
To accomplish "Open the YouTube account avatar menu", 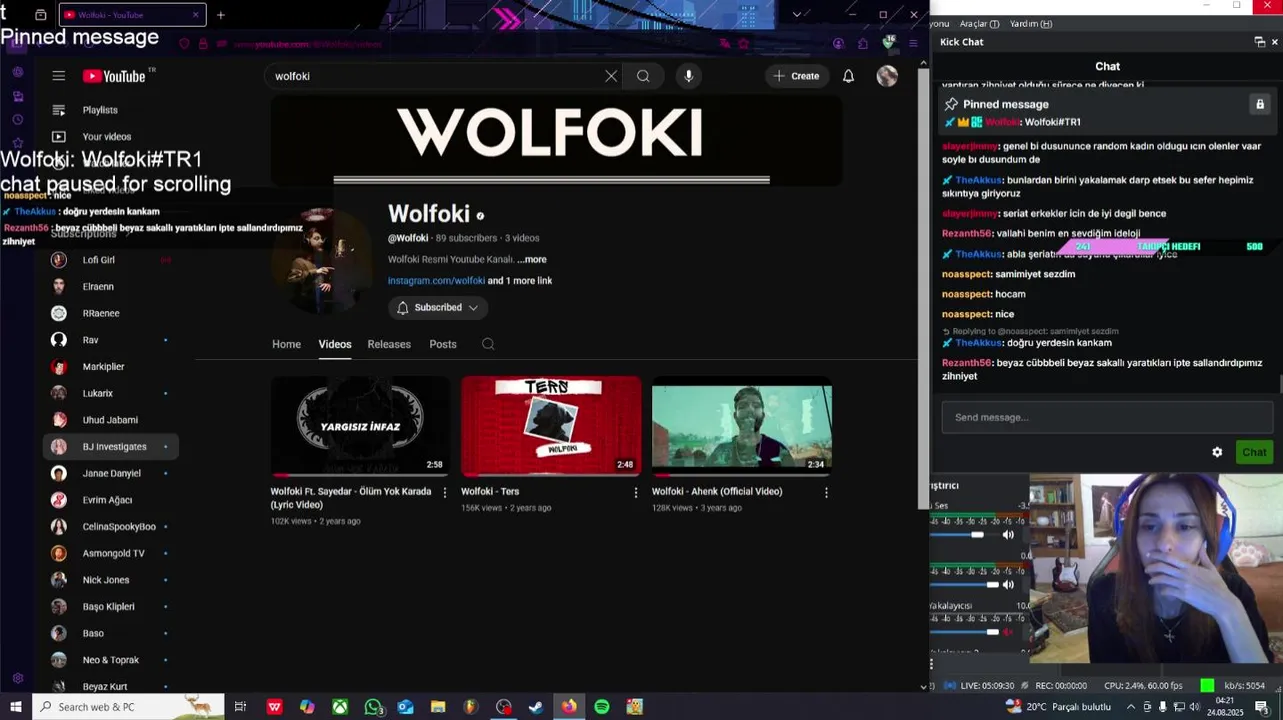I will click(887, 76).
